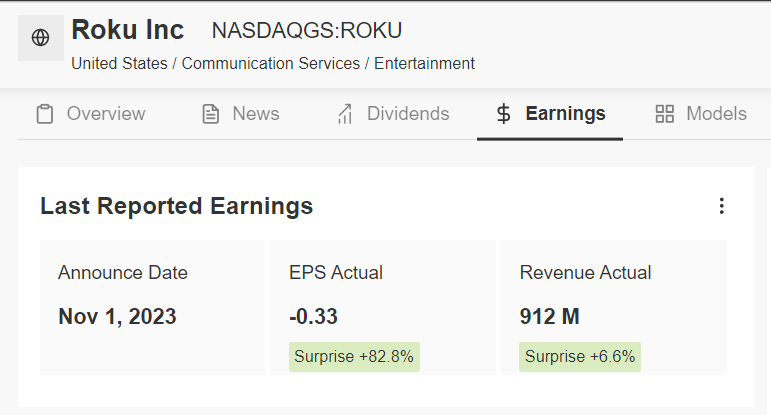Click the Overview clipboard icon

pos(45,114)
